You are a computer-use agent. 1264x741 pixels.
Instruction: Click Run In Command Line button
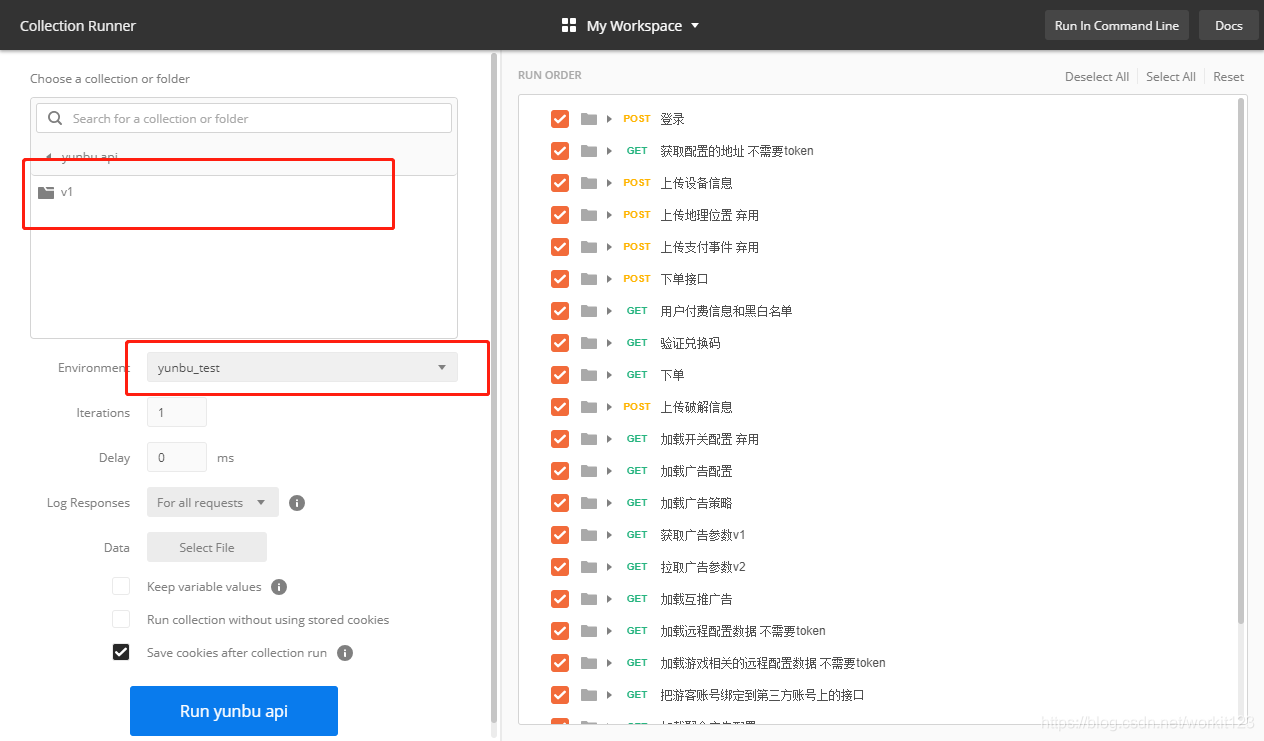tap(1116, 26)
